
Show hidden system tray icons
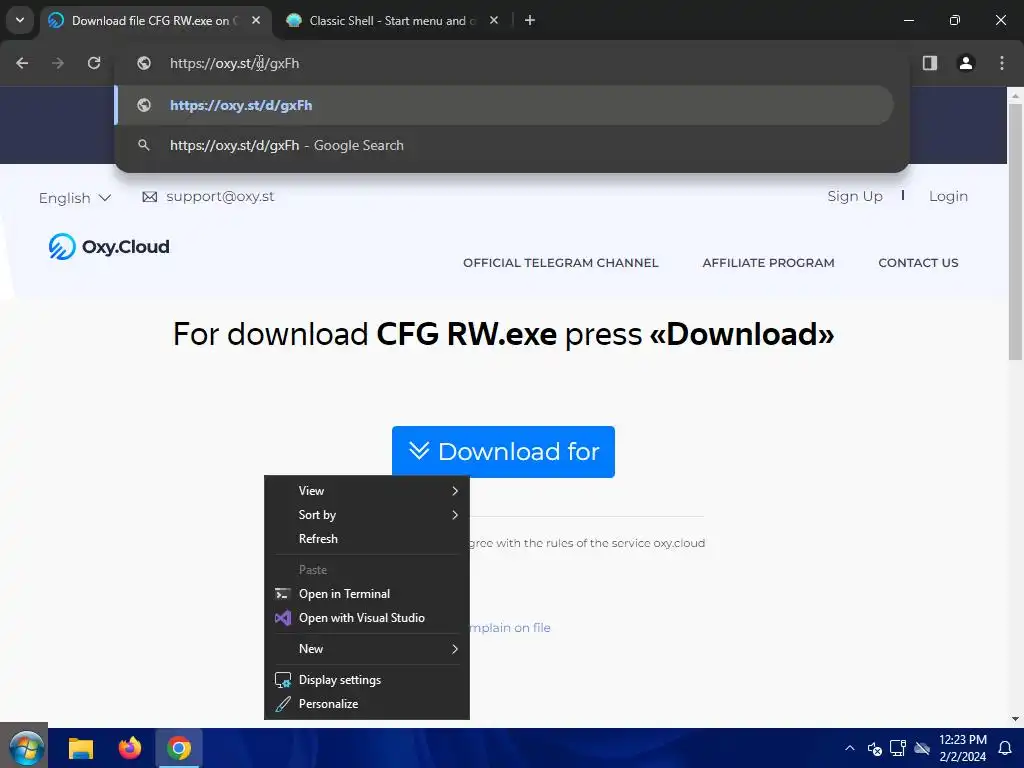(850, 748)
